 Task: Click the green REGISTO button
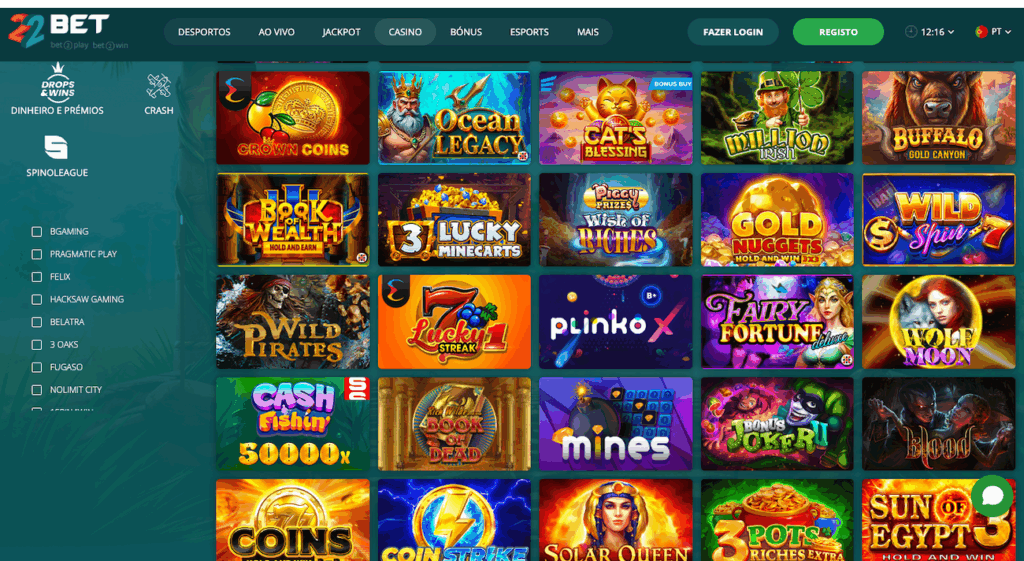coord(838,31)
